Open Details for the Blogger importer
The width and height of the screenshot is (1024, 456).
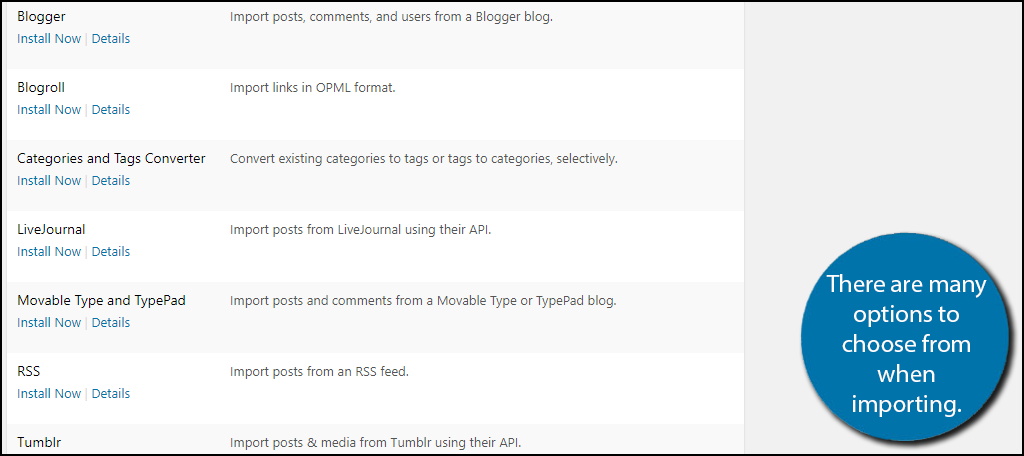[110, 39]
